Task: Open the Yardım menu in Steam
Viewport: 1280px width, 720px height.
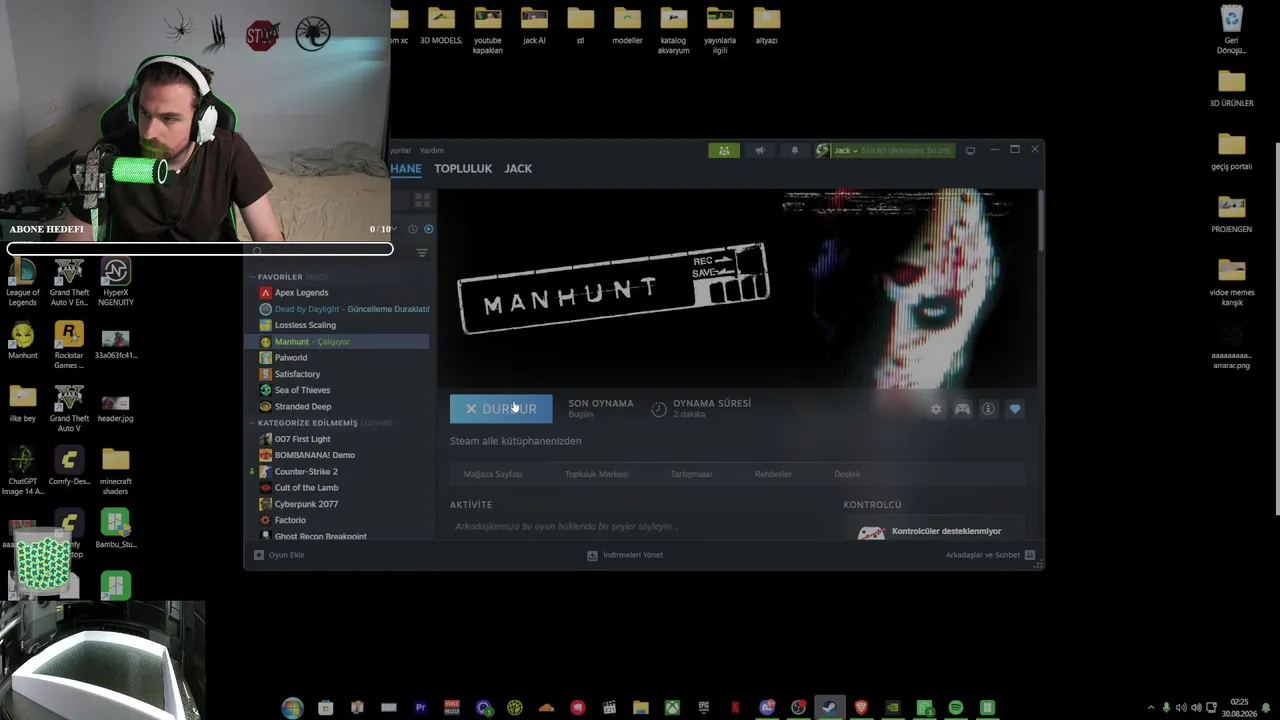Action: coord(432,150)
